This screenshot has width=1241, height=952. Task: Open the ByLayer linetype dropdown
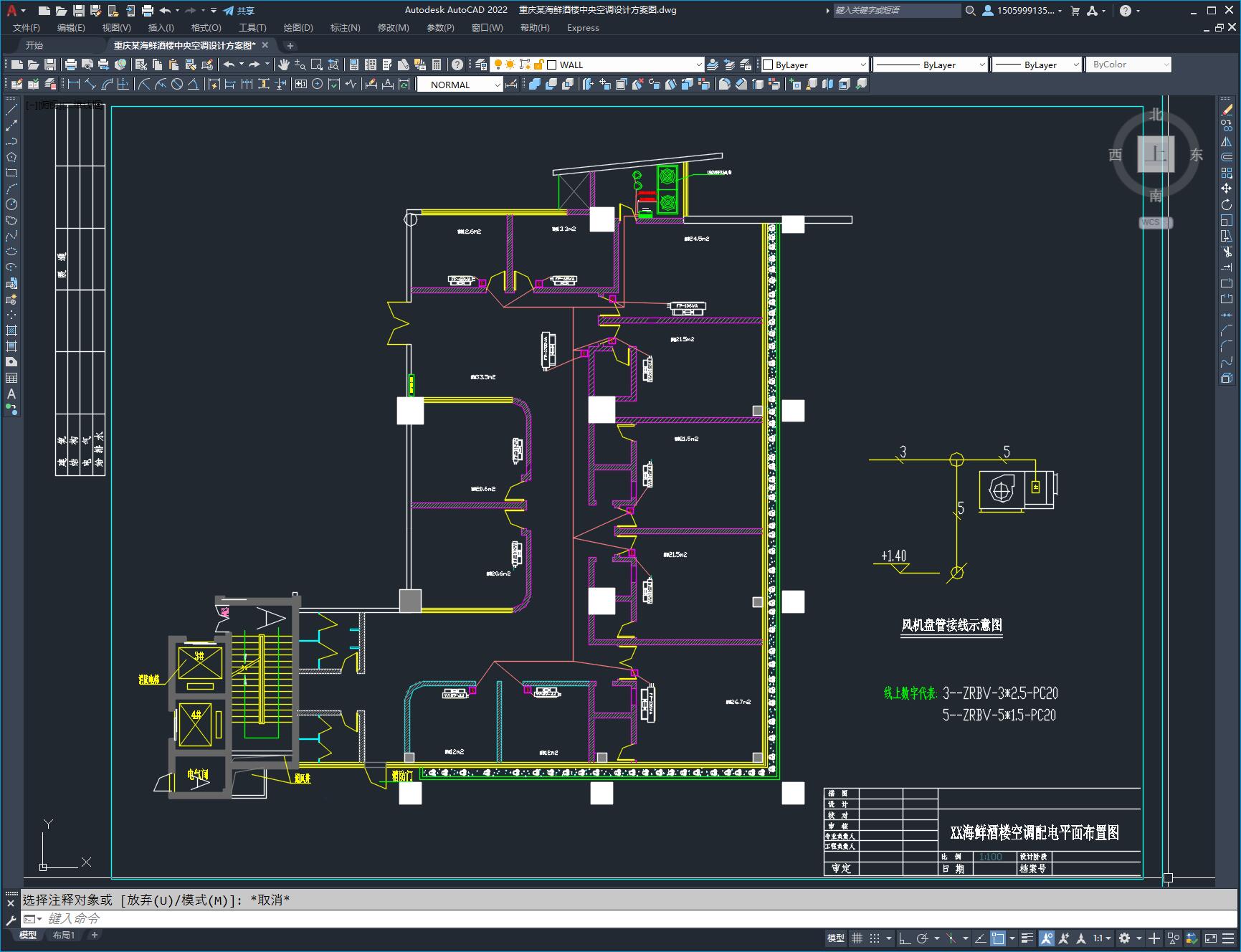point(981,65)
